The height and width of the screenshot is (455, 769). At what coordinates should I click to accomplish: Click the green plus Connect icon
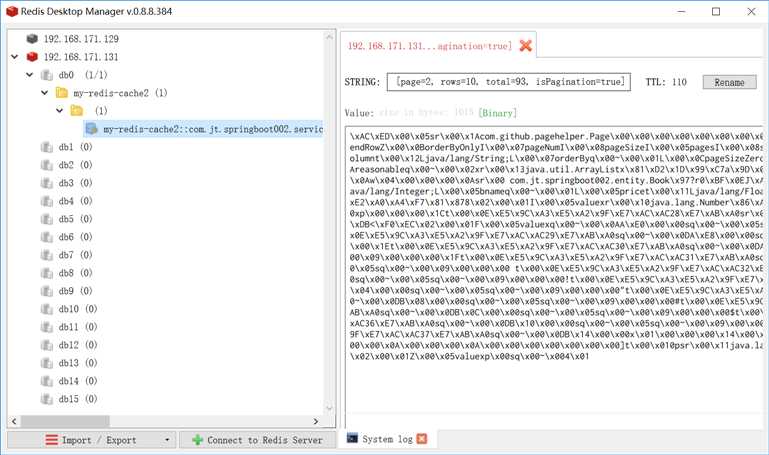tap(198, 440)
